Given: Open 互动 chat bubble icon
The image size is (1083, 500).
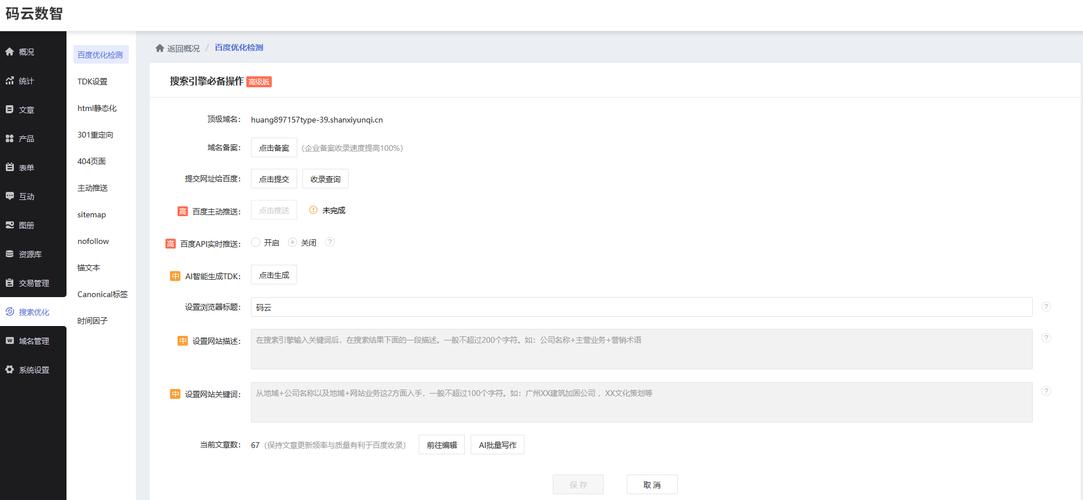Looking at the screenshot, I should coord(10,197).
